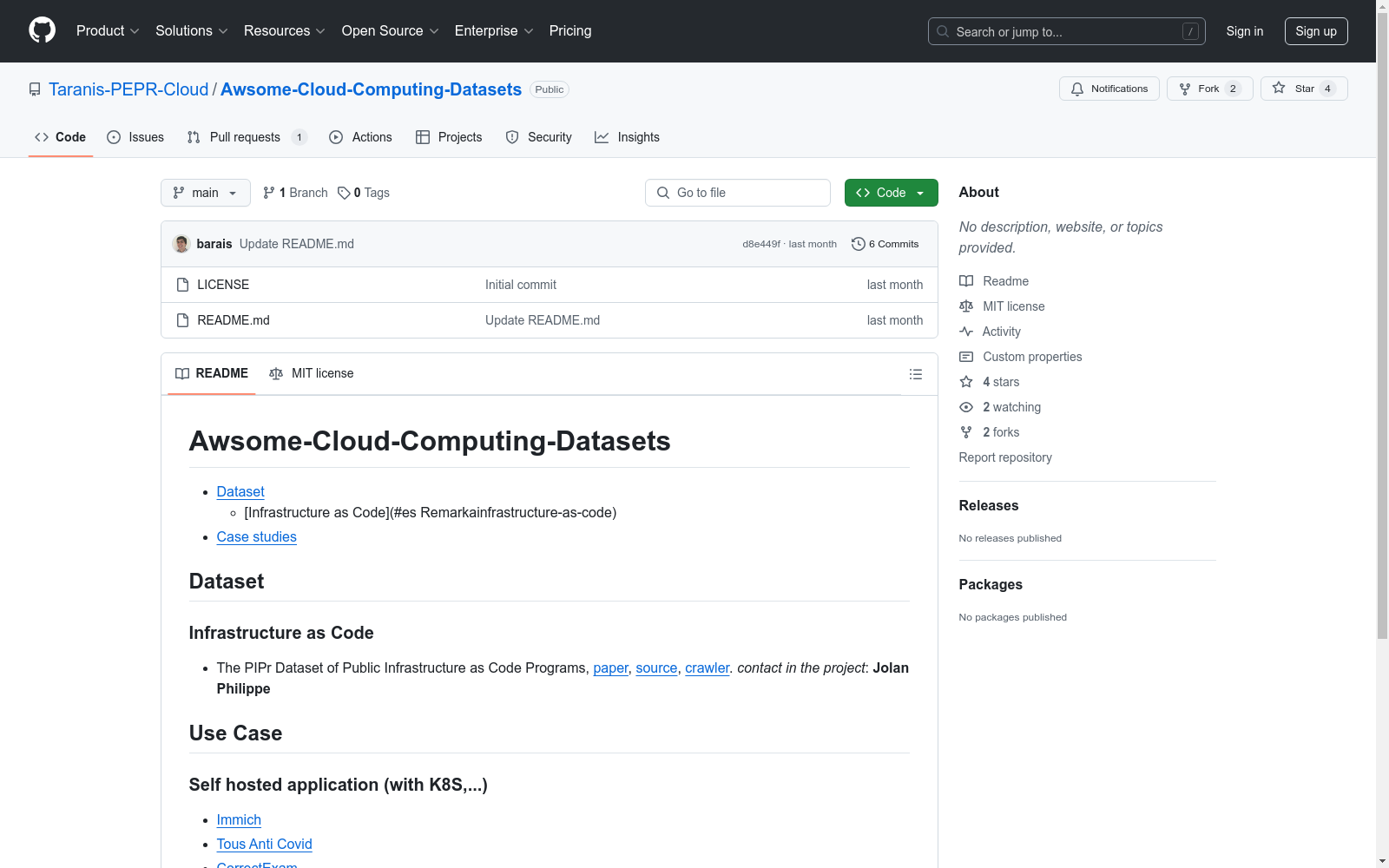
Task: Star this repository
Action: pyautogui.click(x=1304, y=89)
